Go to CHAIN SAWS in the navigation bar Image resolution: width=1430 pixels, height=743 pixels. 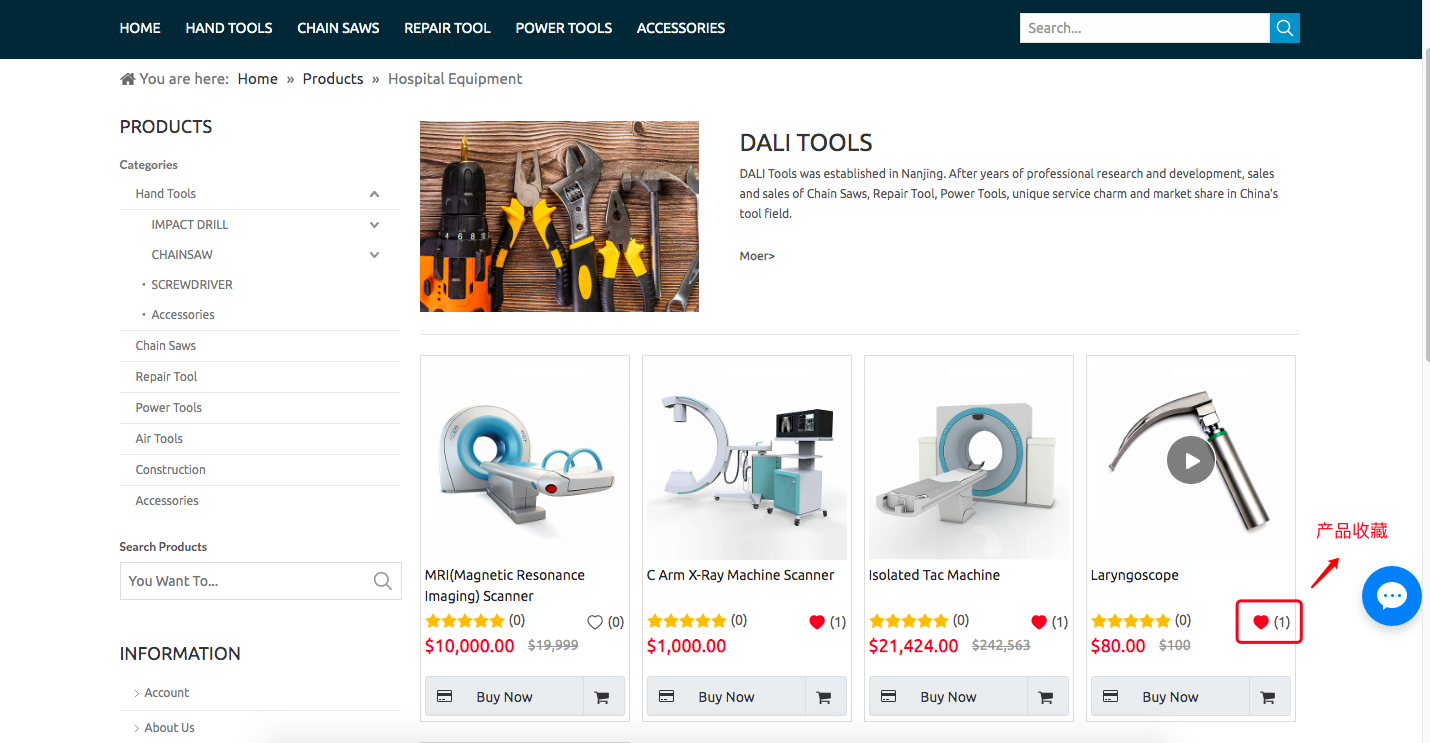338,28
